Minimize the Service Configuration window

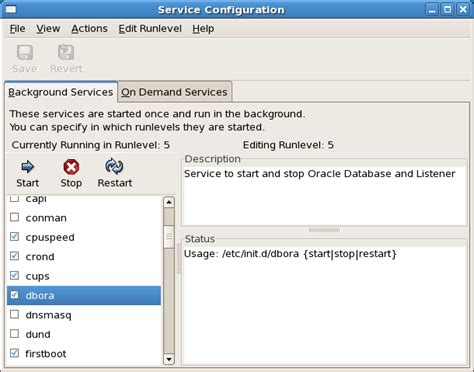(432, 10)
